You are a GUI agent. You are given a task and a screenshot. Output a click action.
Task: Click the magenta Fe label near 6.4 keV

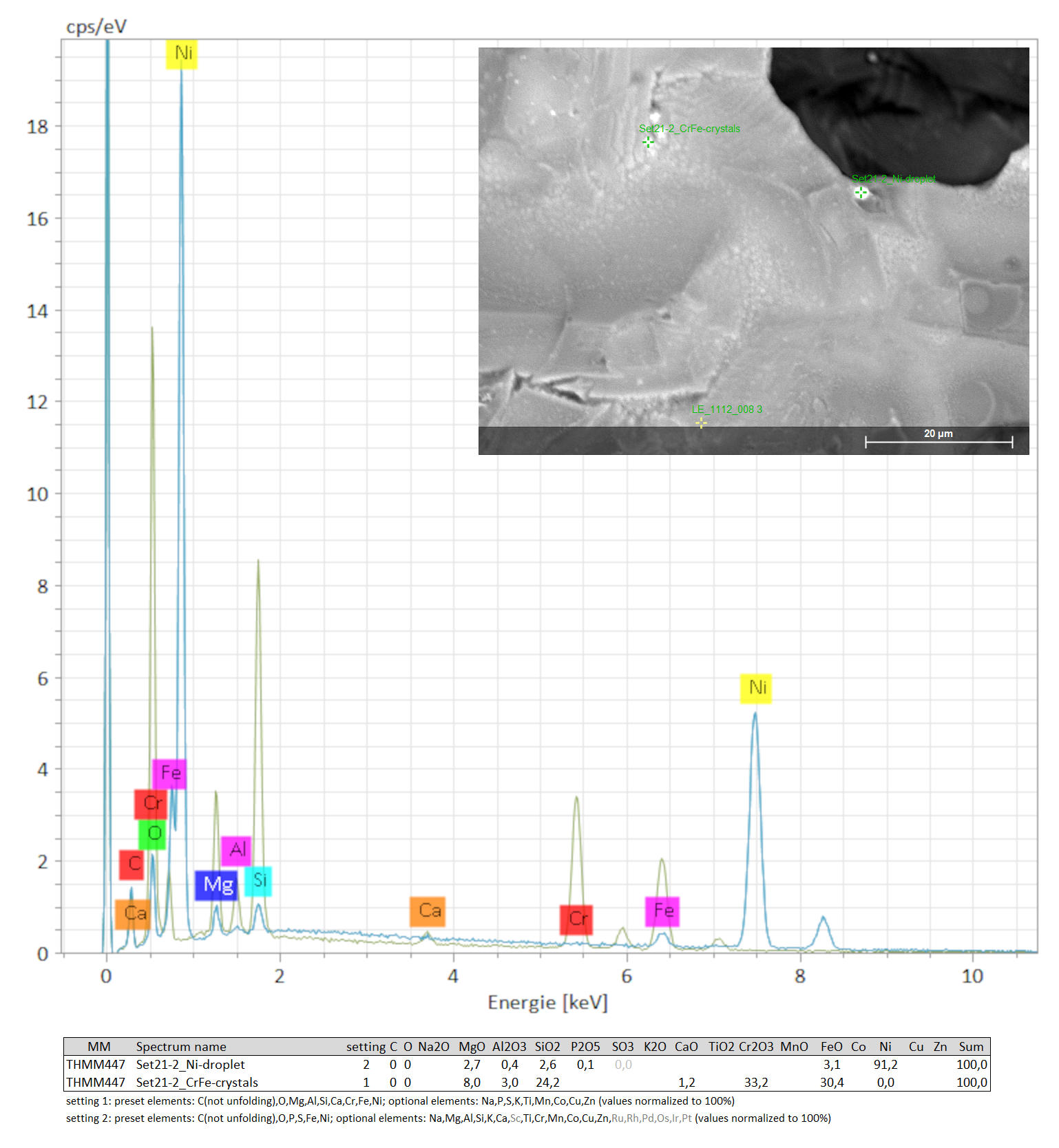point(662,911)
